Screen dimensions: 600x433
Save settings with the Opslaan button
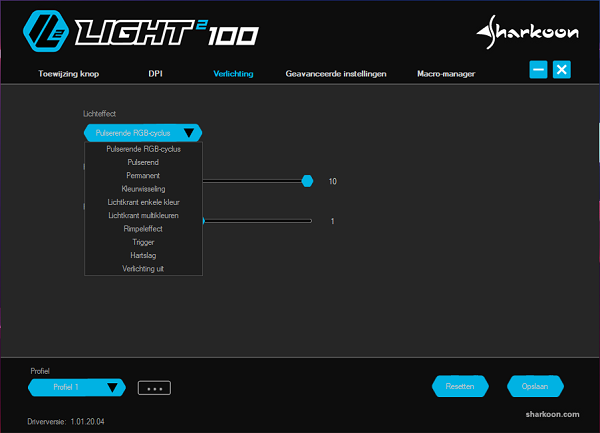coord(535,386)
